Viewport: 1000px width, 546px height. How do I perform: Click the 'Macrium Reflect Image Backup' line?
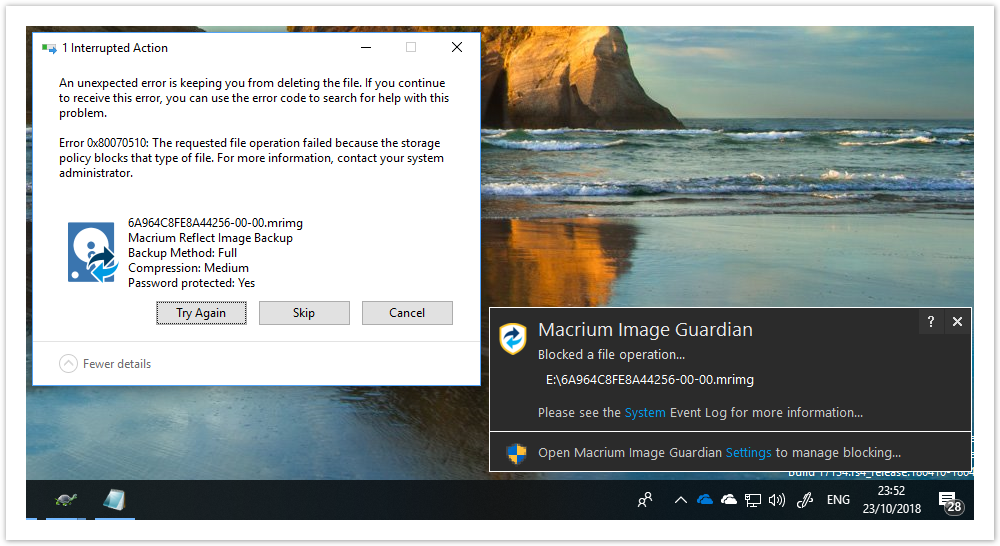click(x=210, y=238)
